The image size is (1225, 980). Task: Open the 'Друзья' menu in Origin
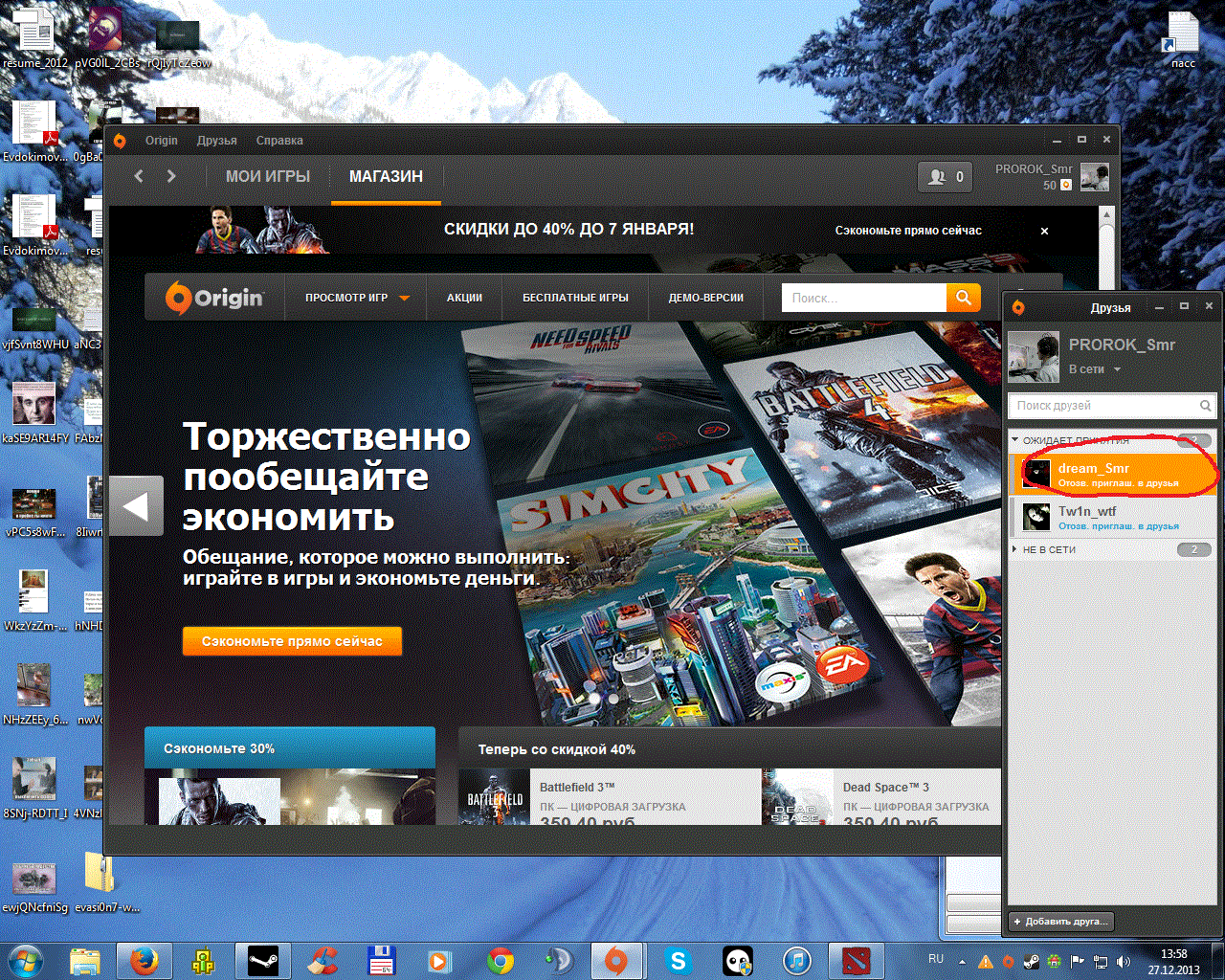(217, 141)
